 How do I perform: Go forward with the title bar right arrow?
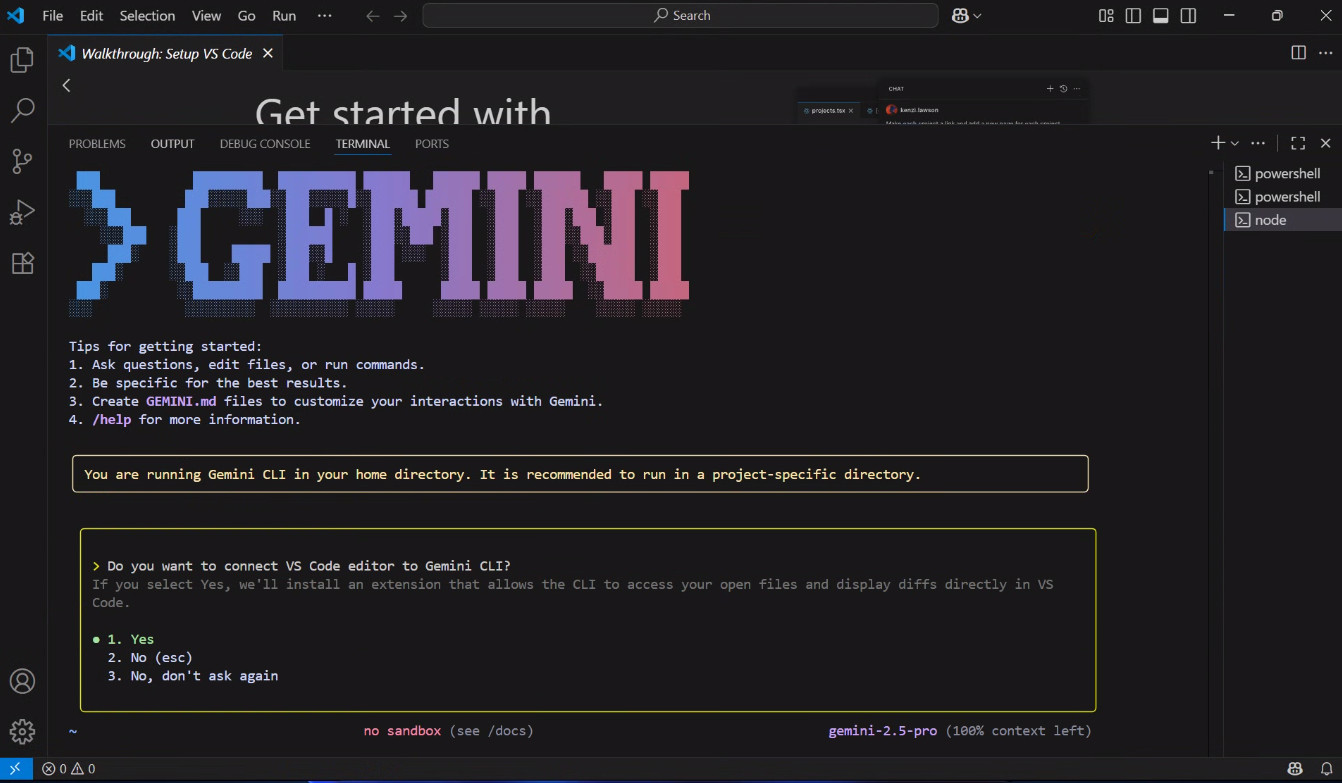(x=400, y=16)
